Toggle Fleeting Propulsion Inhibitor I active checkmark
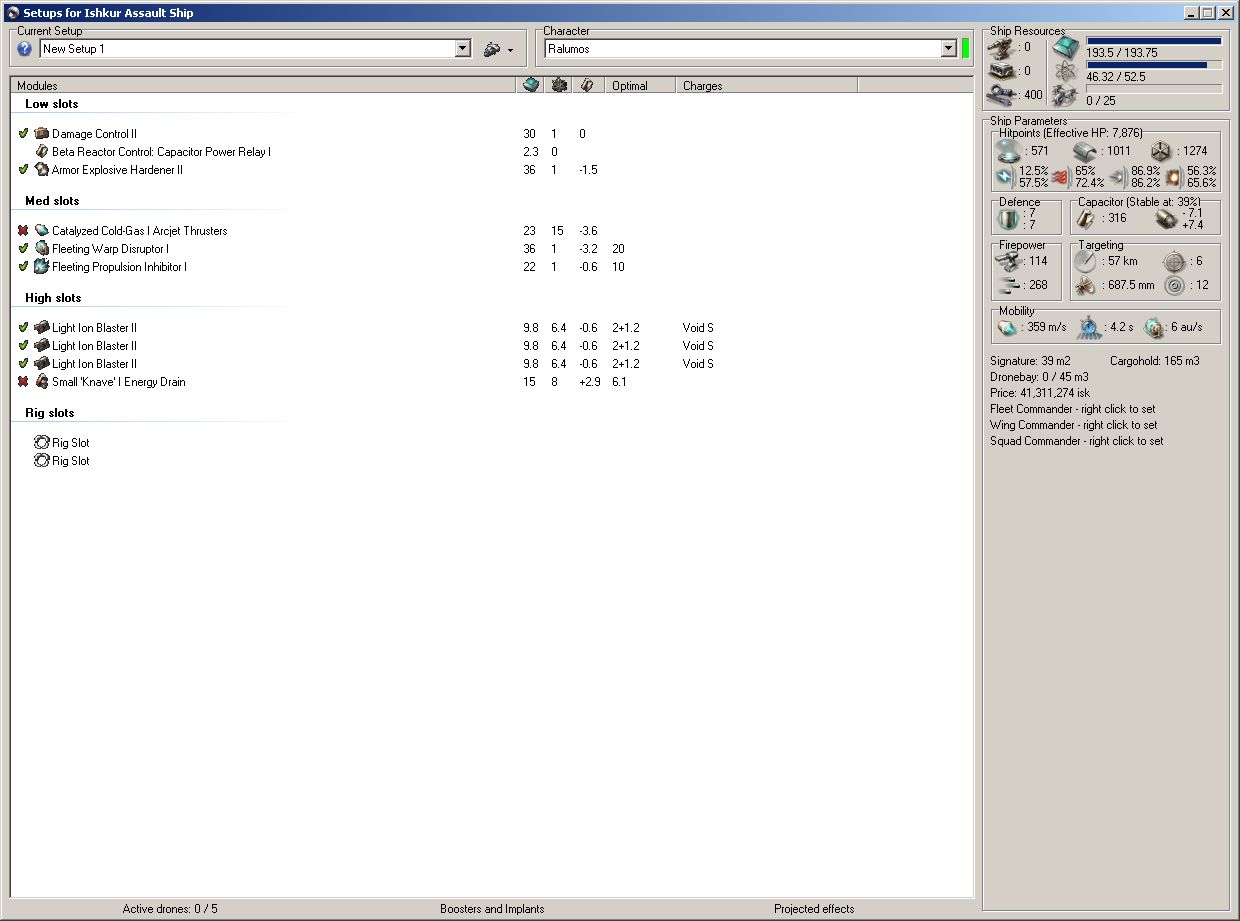 pyautogui.click(x=23, y=266)
